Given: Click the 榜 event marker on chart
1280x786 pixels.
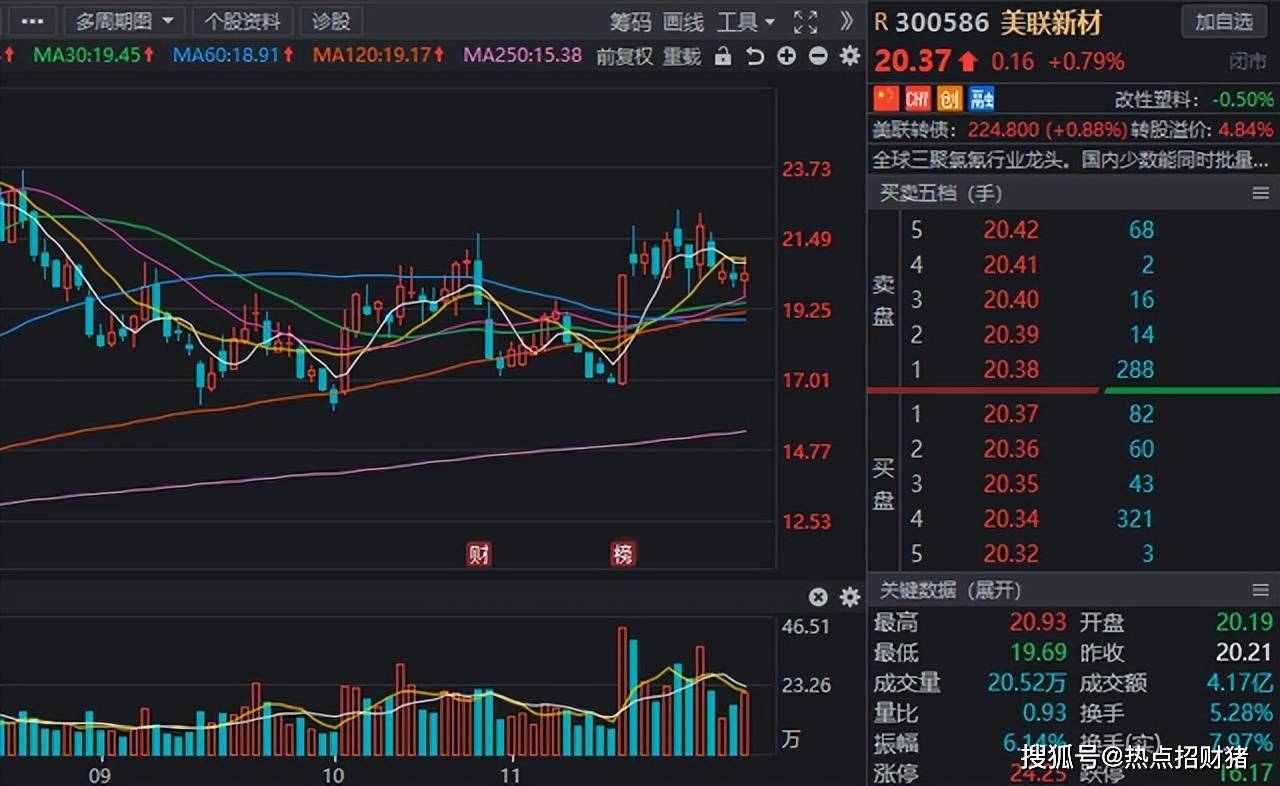Looking at the screenshot, I should 623,554.
